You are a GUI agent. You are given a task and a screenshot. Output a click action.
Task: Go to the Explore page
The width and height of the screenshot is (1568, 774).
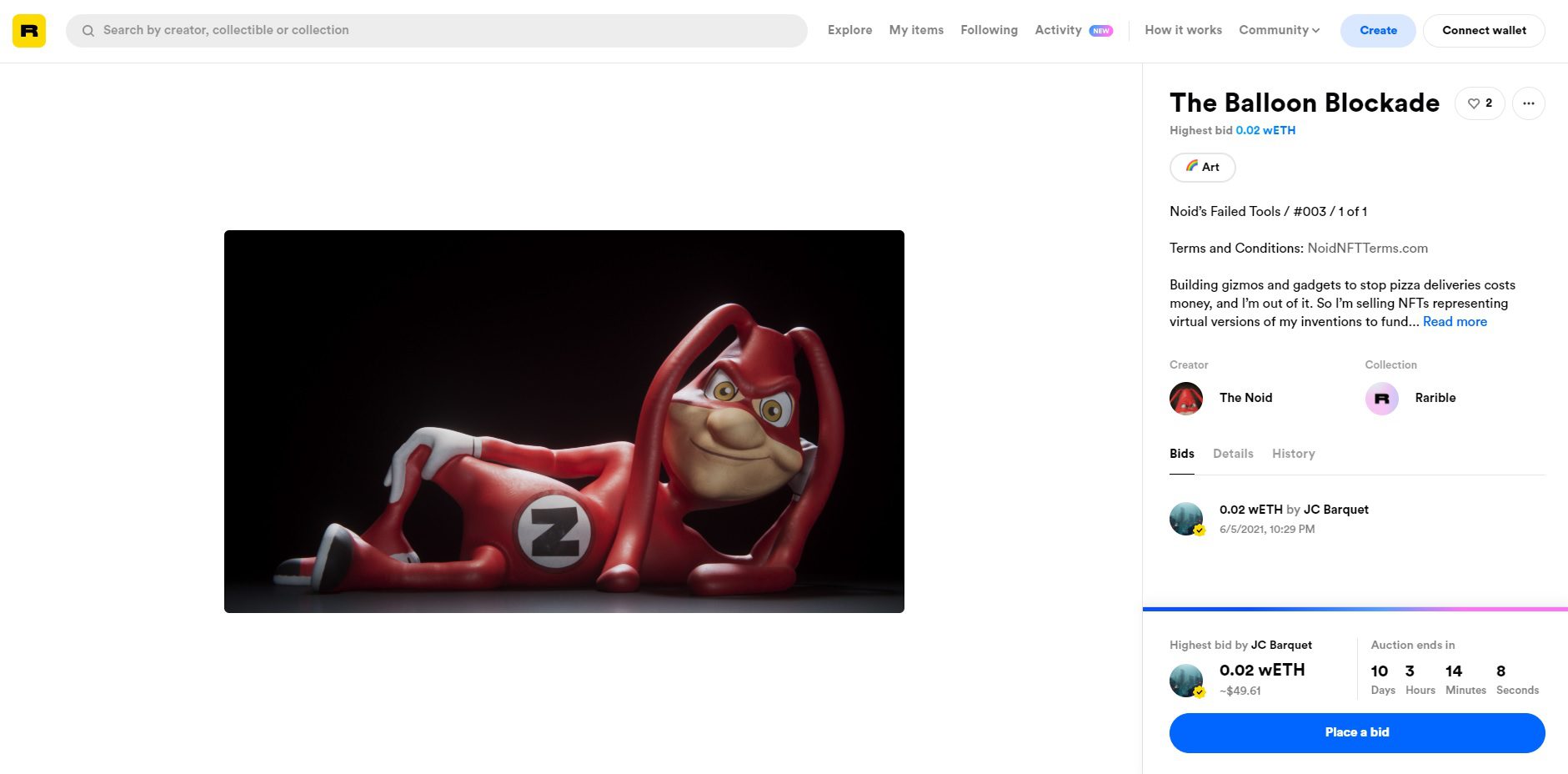tap(849, 30)
